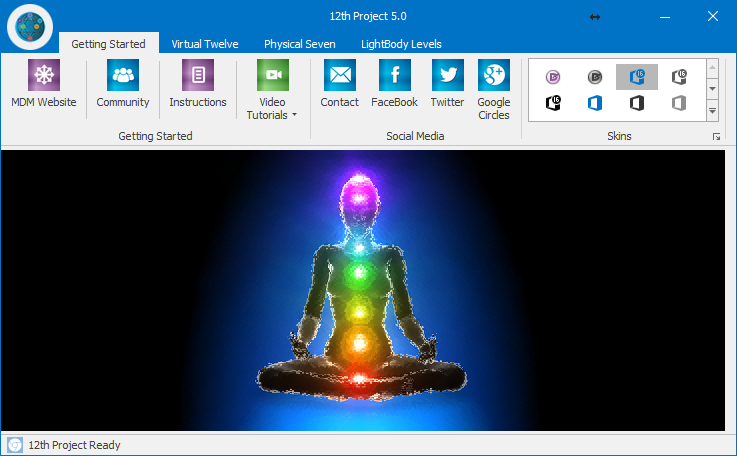Click the status bar circular icon
This screenshot has width=737, height=456.
click(x=15, y=445)
